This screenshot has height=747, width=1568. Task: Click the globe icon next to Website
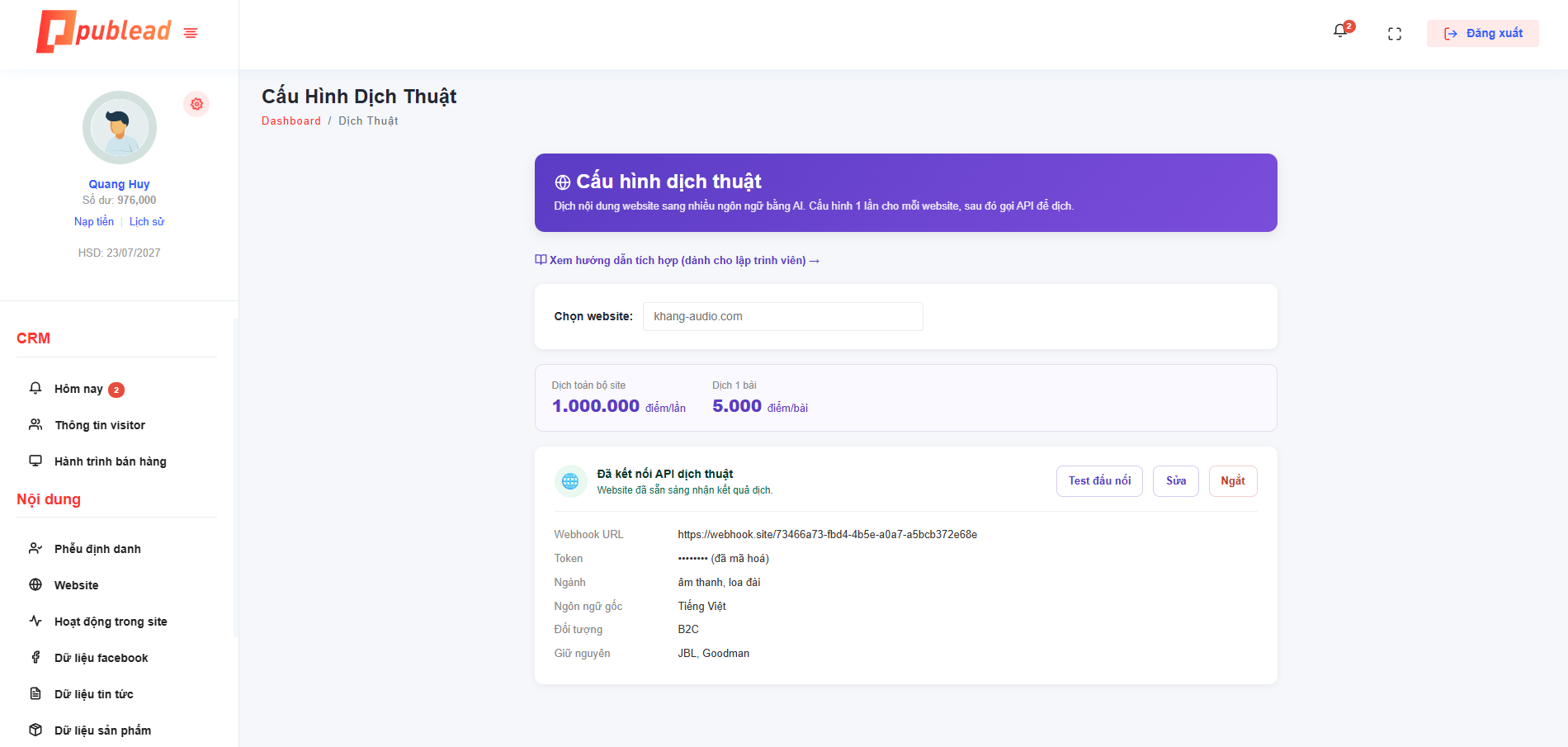coord(35,584)
